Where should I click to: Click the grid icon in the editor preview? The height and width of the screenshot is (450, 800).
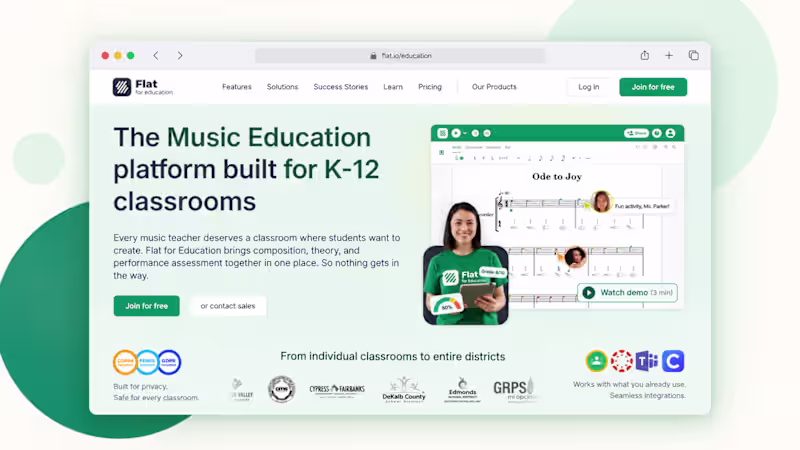click(x=442, y=133)
